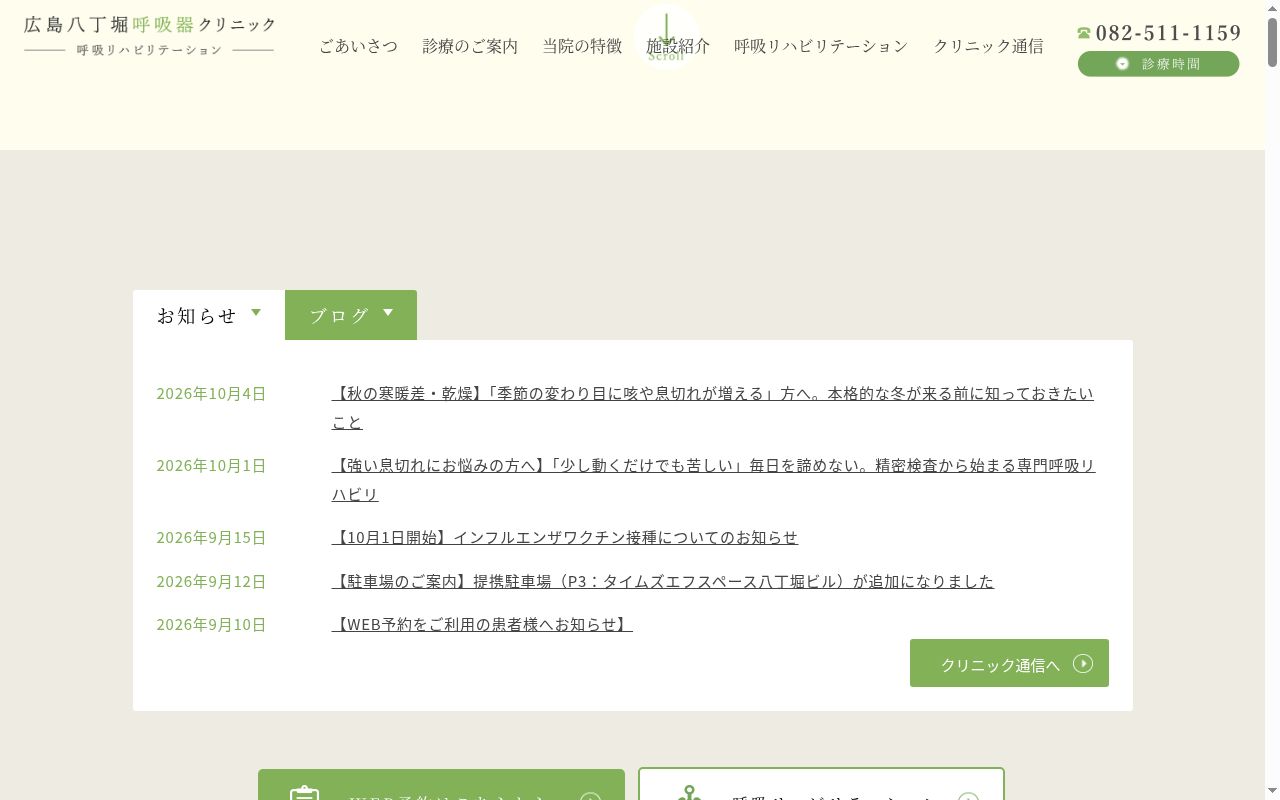Screen dimensions: 1280x800
Task: Switch to the お知らせ tab
Action: coord(209,315)
